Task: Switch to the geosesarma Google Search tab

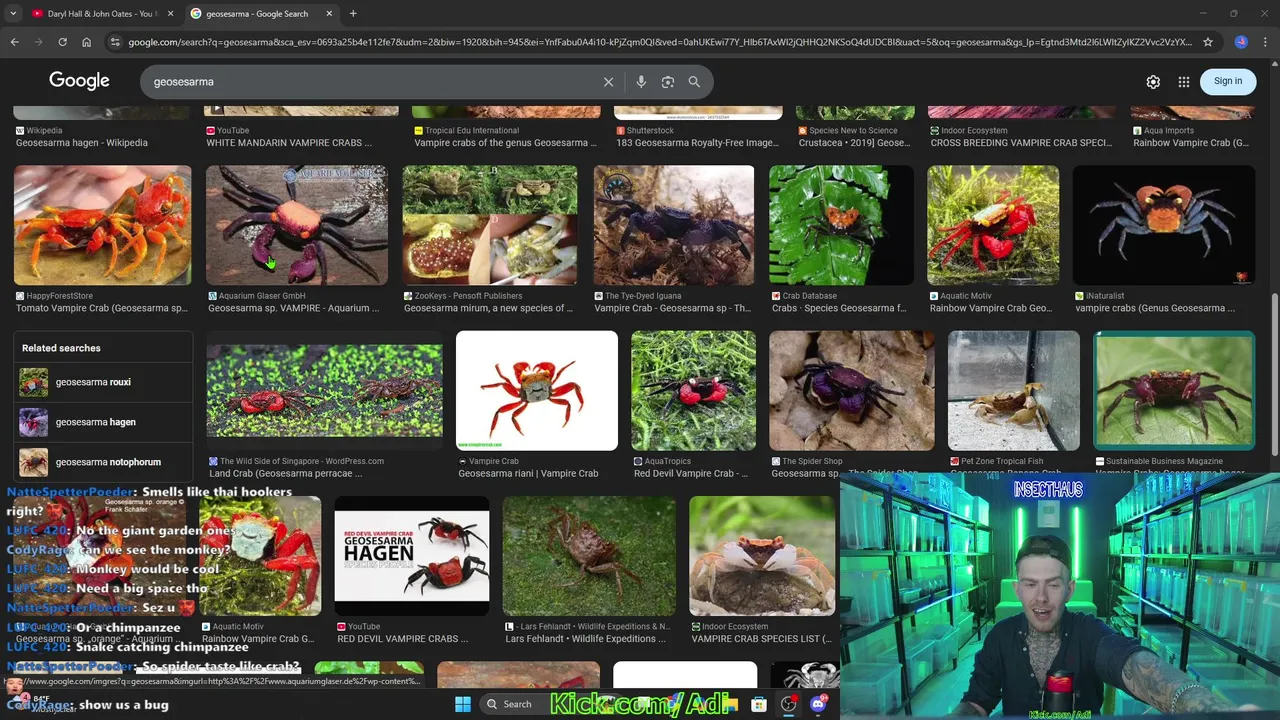Action: (261, 14)
